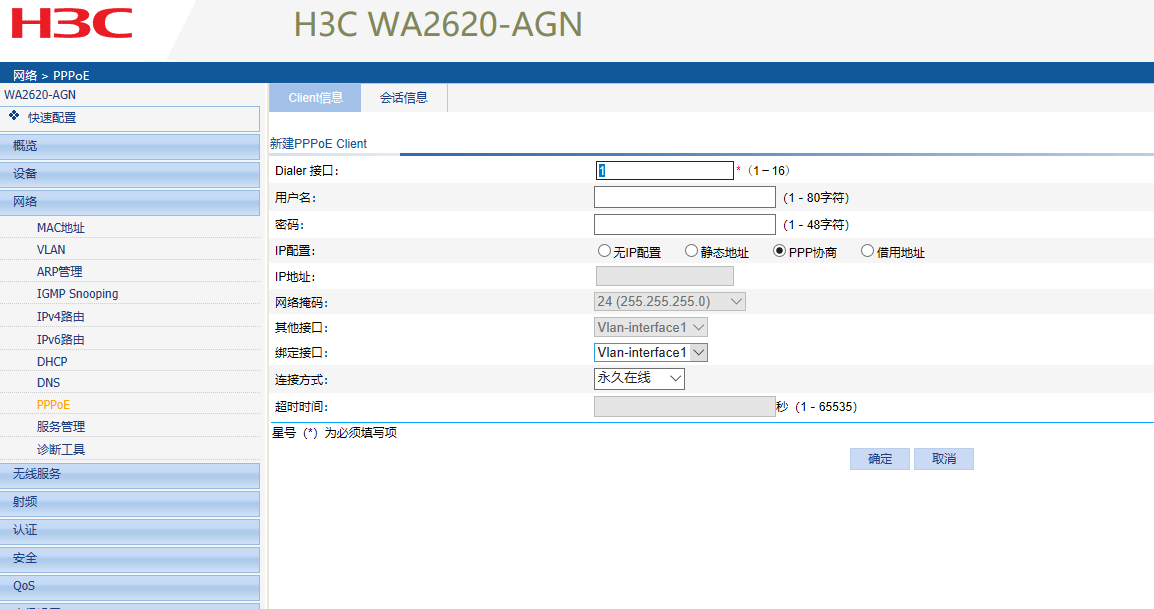Switch to the 会话信息 tab
Image resolution: width=1154 pixels, height=609 pixels.
pos(403,98)
